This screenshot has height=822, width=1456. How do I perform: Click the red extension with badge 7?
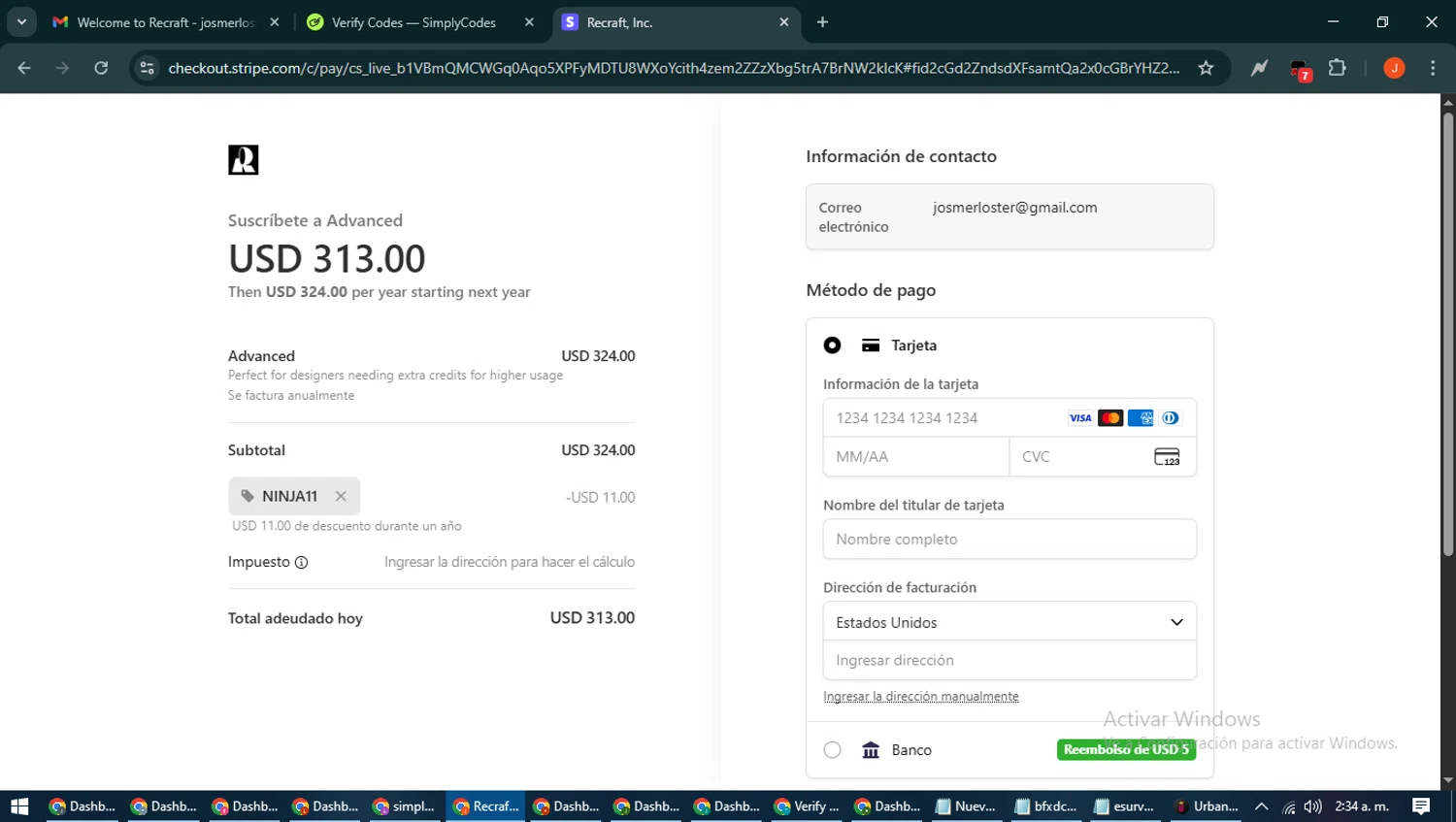[1300, 69]
